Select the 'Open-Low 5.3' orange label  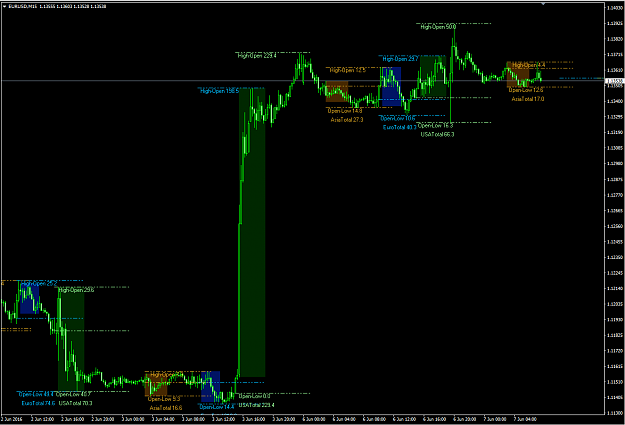click(x=164, y=399)
